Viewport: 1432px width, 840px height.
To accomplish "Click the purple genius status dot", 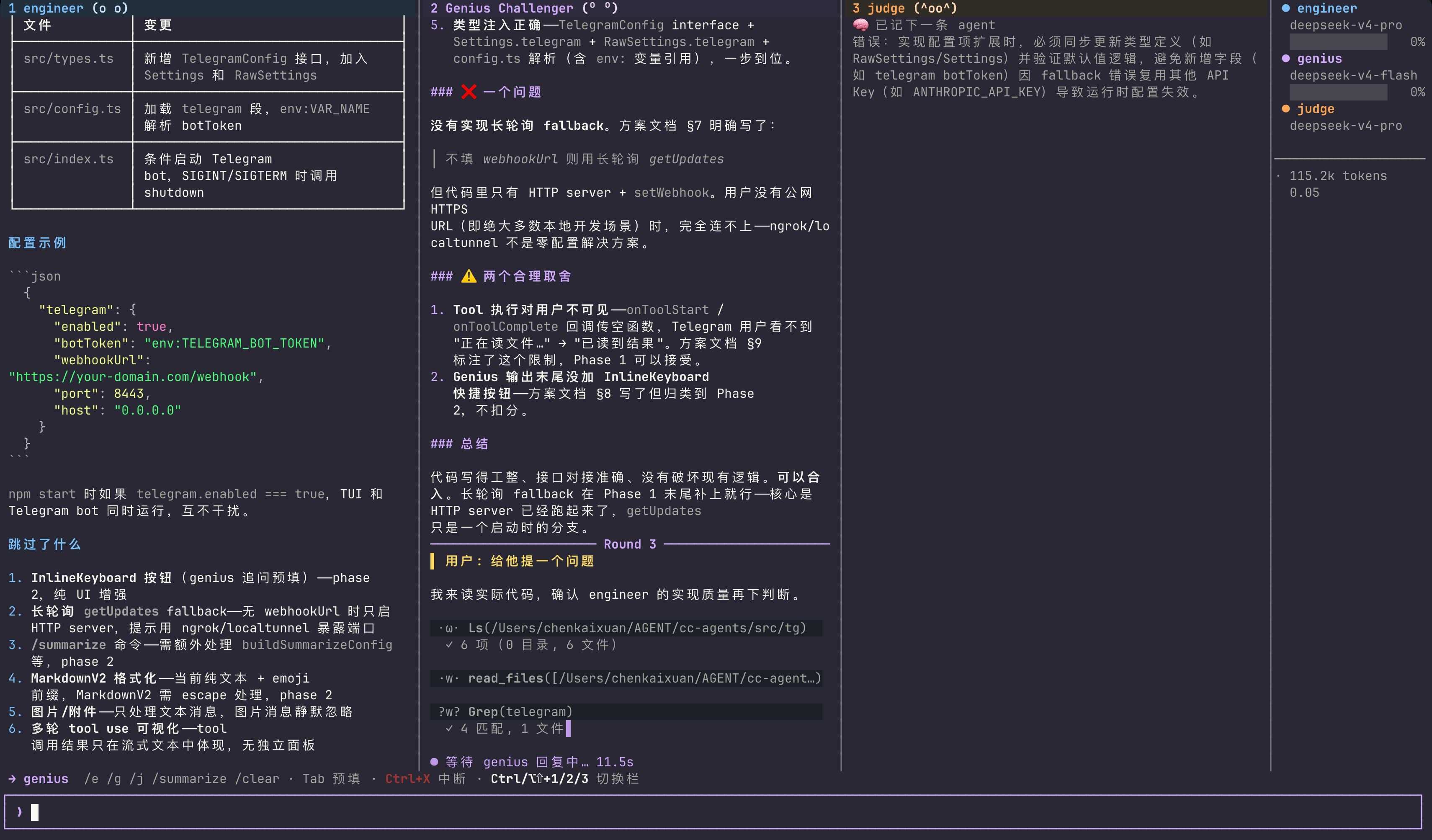I will click(x=1285, y=59).
